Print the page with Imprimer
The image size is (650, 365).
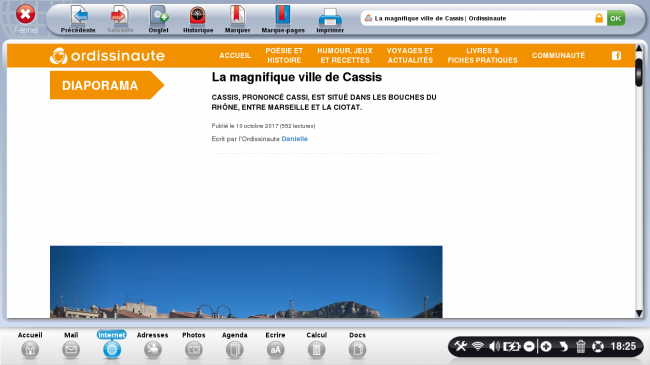[x=330, y=19]
